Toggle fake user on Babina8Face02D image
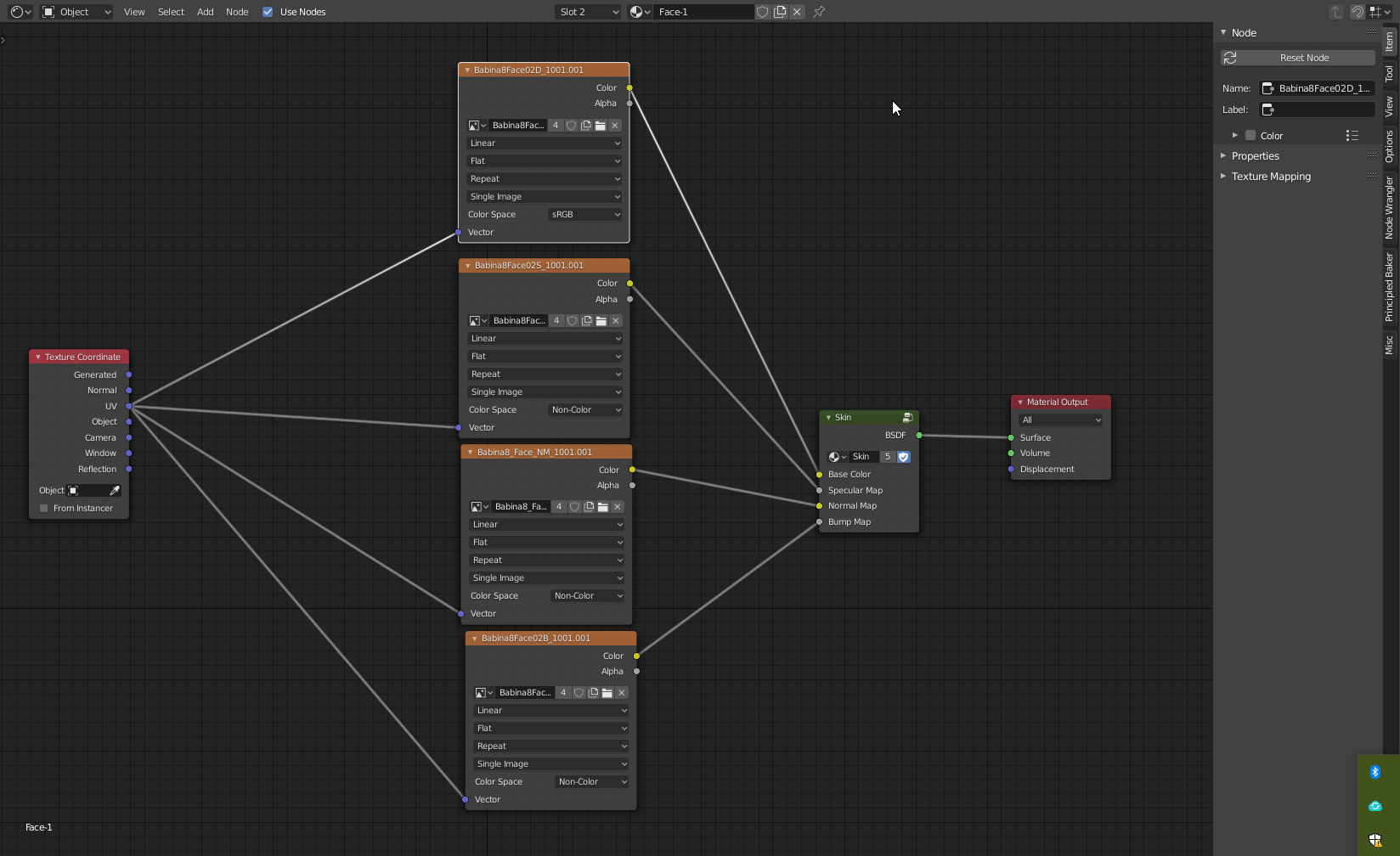Image resolution: width=1400 pixels, height=856 pixels. point(572,126)
